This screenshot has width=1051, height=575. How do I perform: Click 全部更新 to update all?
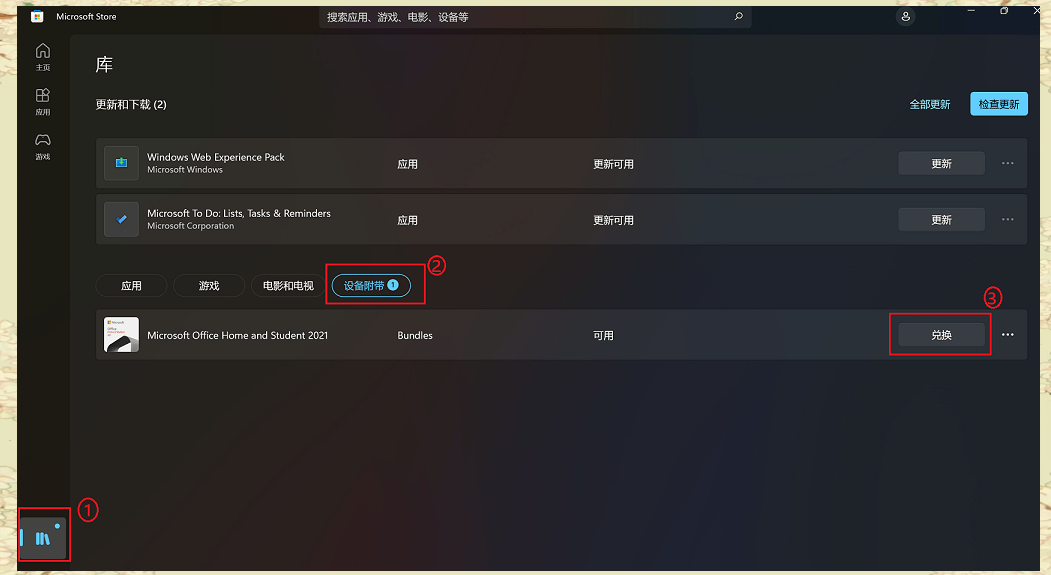pyautogui.click(x=930, y=105)
